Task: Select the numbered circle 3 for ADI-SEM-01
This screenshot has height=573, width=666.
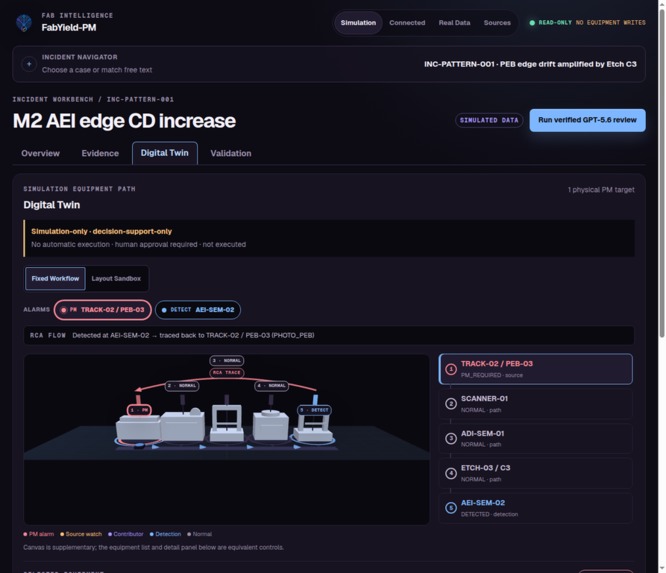Action: 451,438
